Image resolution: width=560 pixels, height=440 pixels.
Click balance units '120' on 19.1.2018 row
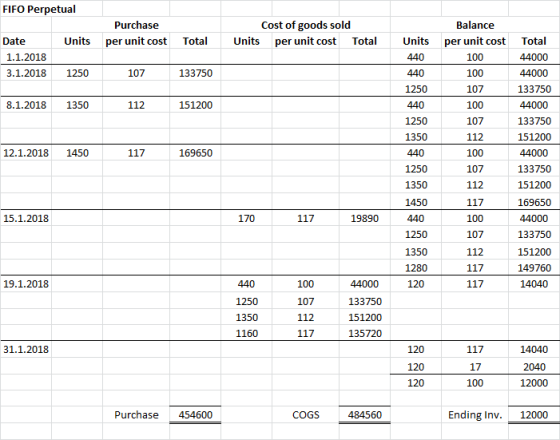coord(416,284)
